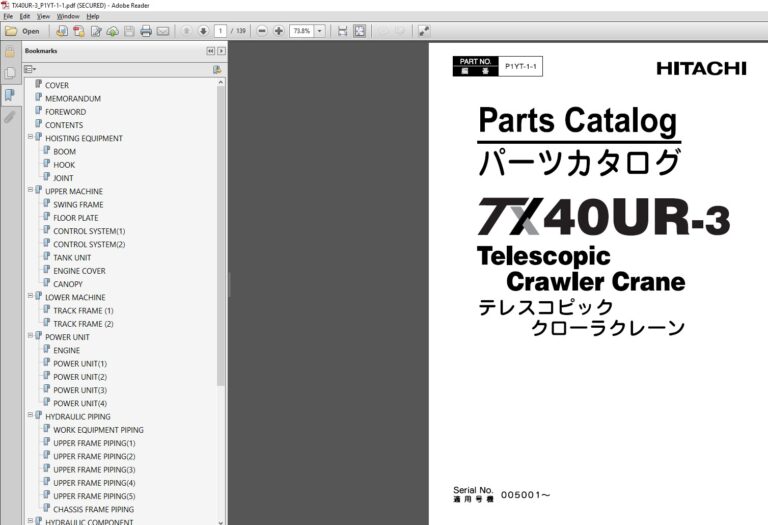Go to previous page arrow
Image resolution: width=768 pixels, height=525 pixels.
tap(187, 31)
